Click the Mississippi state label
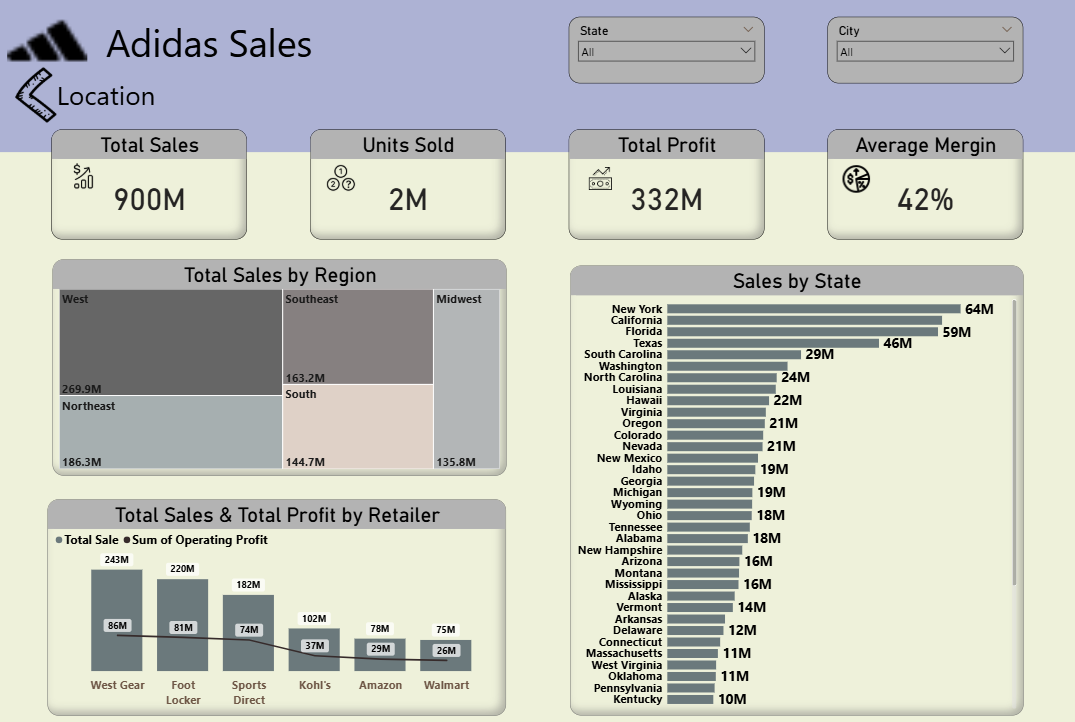Screen dimensions: 1075x722 633,584
